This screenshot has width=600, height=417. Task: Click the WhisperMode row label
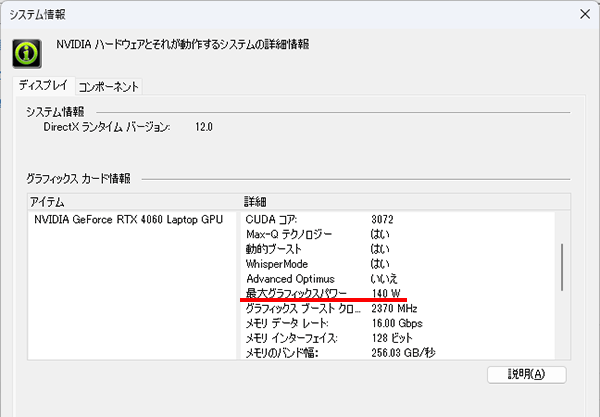click(x=277, y=264)
